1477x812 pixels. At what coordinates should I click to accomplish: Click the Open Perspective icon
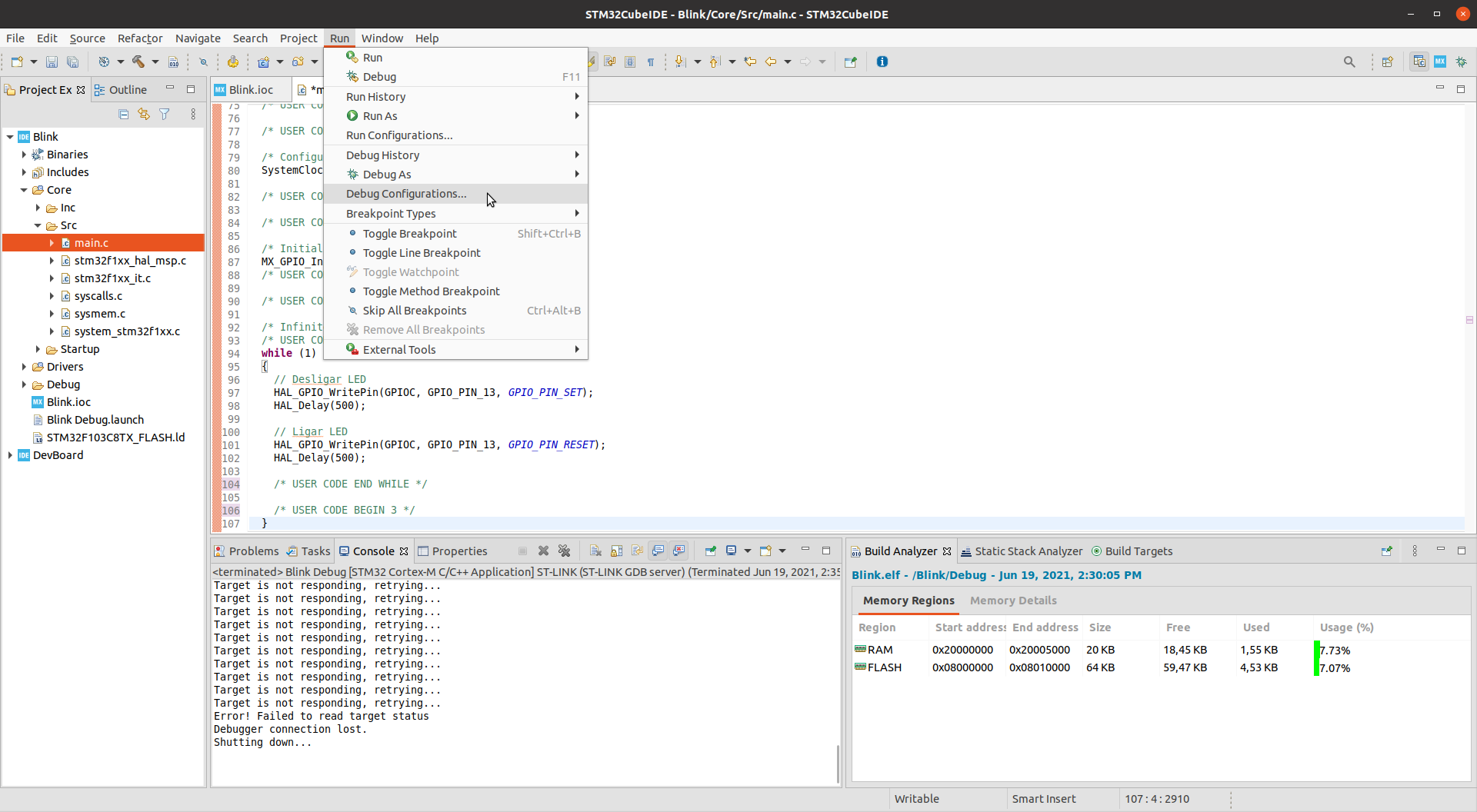[1388, 62]
